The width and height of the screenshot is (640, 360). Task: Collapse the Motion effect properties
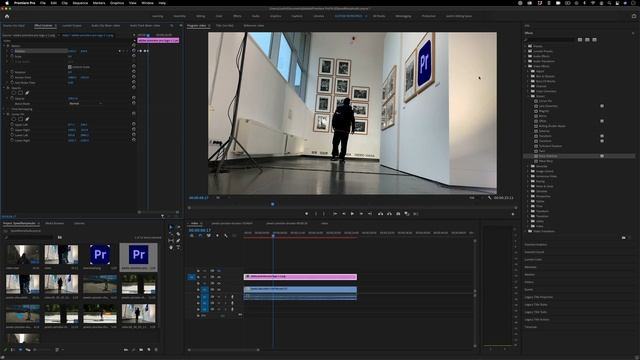tap(4, 46)
